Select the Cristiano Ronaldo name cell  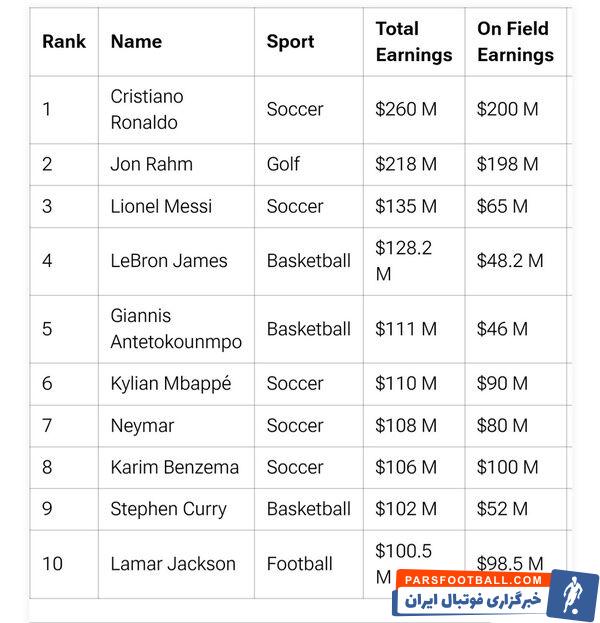tap(147, 110)
